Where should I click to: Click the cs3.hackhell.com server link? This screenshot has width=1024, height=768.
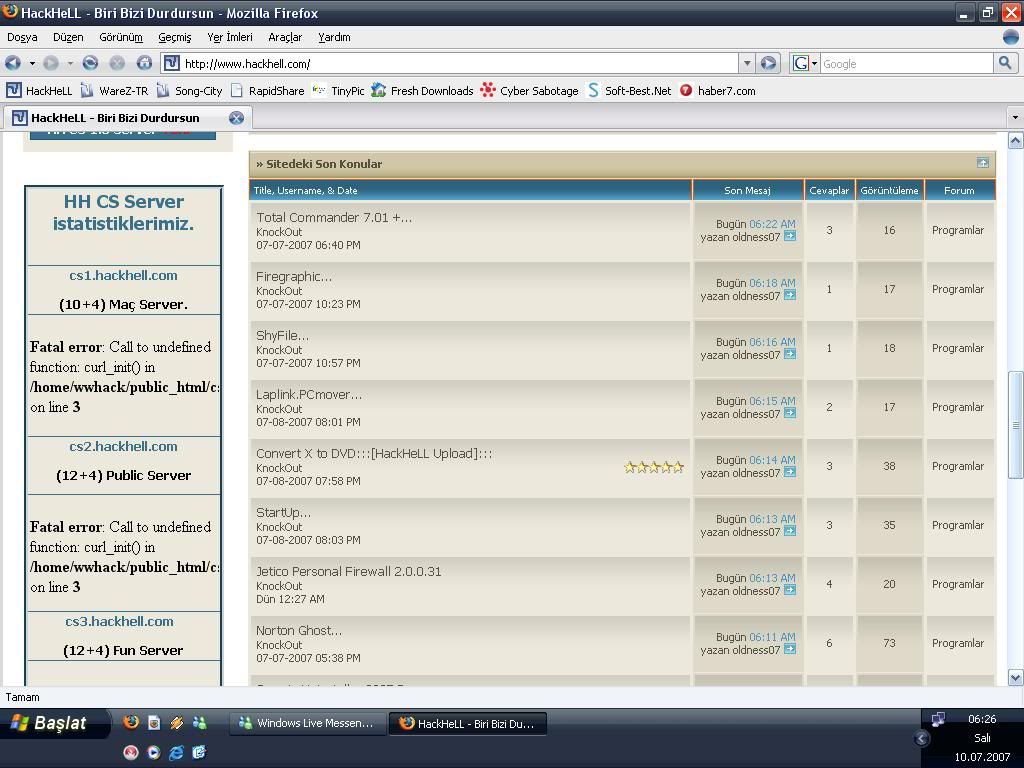tap(120, 622)
